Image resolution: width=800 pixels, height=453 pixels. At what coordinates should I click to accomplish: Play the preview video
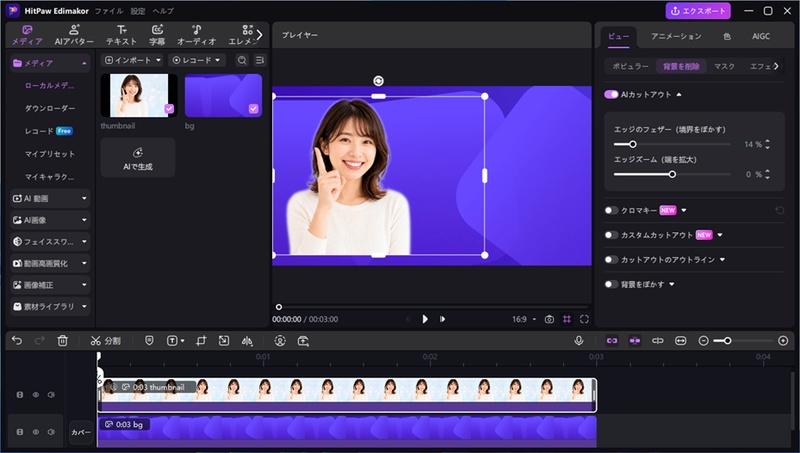[425, 319]
